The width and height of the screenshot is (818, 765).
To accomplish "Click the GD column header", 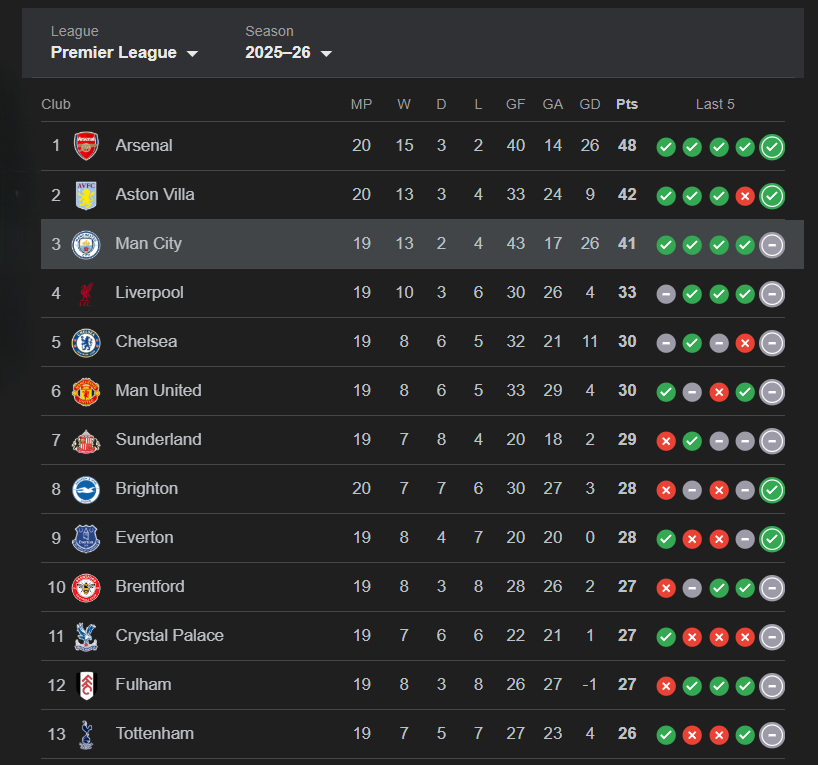I will tap(590, 104).
